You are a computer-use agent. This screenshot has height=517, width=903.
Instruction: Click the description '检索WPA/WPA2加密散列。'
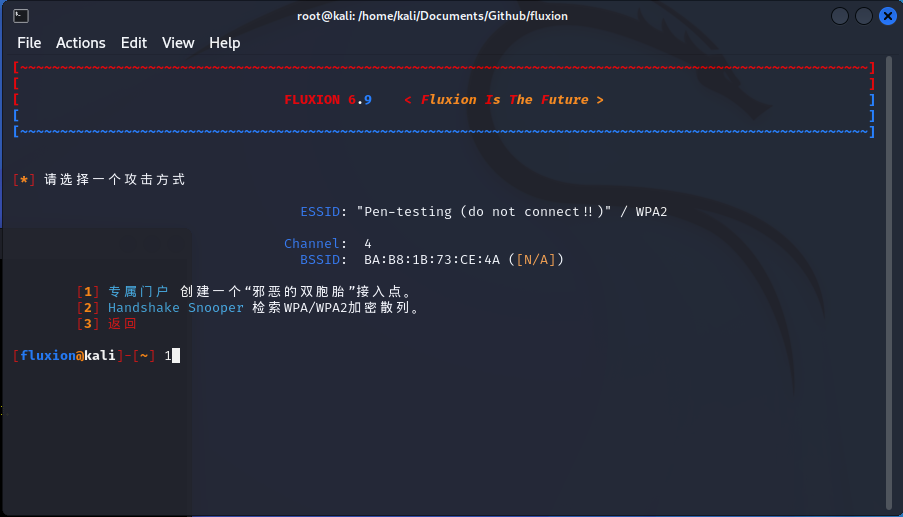point(337,308)
